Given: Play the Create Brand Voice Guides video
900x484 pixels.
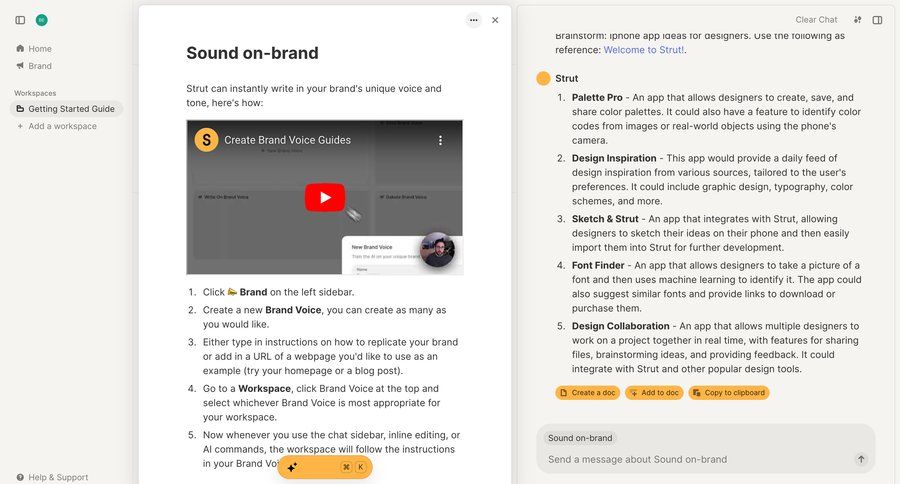Looking at the screenshot, I should (x=325, y=198).
